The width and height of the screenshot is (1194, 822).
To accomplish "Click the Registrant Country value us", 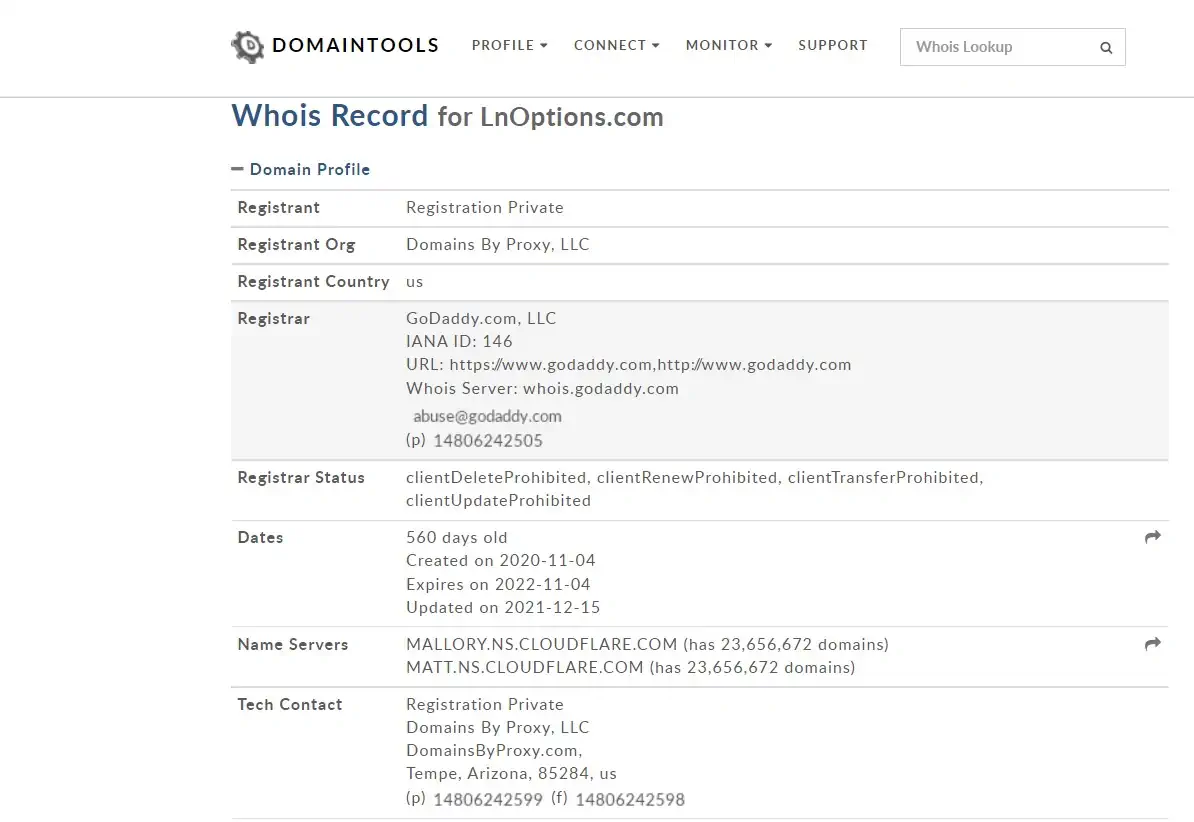I will click(x=414, y=282).
